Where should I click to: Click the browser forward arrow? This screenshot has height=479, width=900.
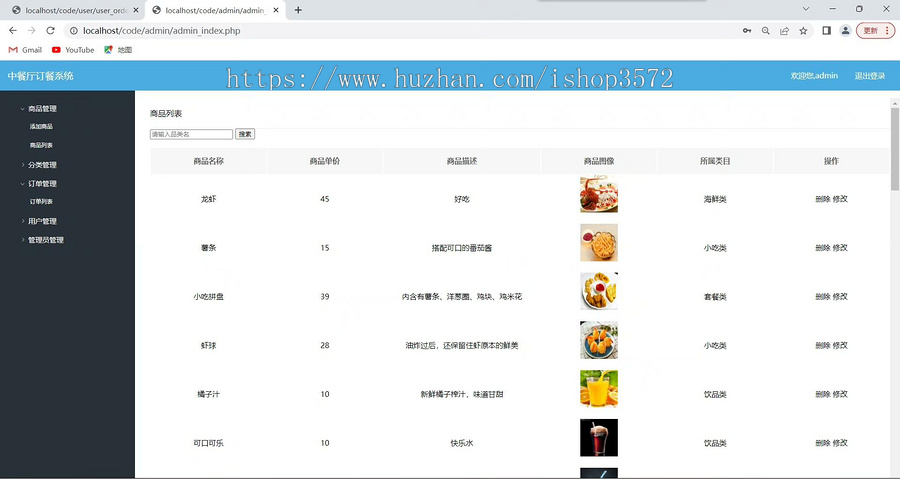[32, 30]
